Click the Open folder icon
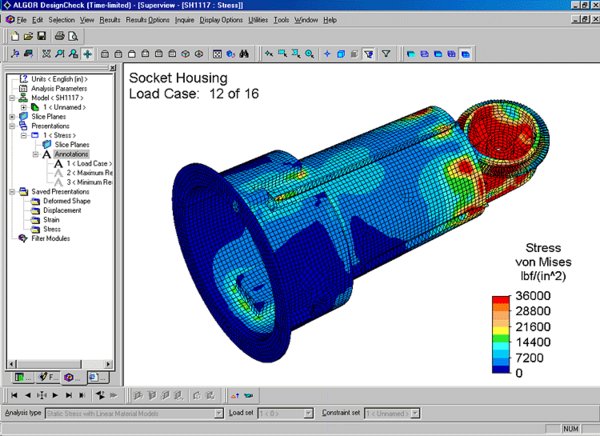The height and width of the screenshot is (436, 600). [x=28, y=35]
